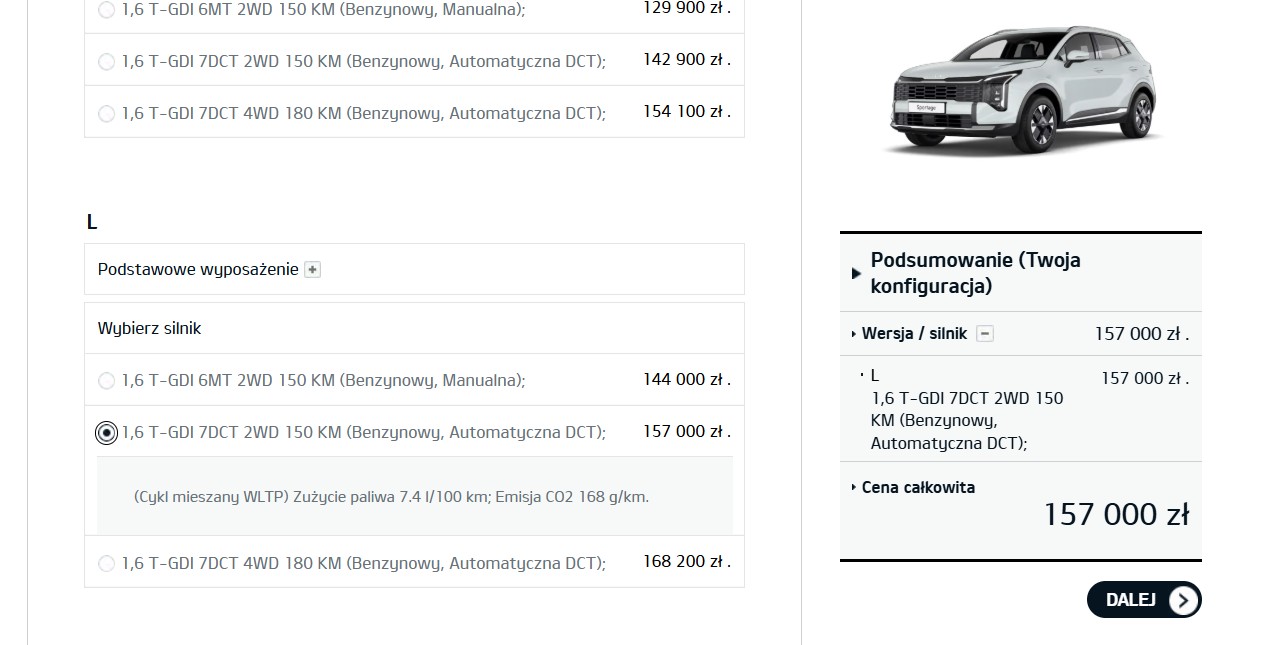This screenshot has height=645, width=1263.
Task: Click the bullet next to trim L summary entry
Action: click(x=862, y=375)
